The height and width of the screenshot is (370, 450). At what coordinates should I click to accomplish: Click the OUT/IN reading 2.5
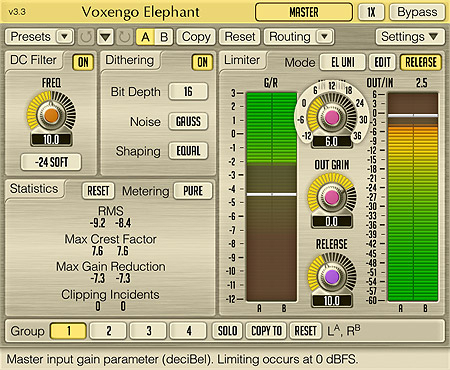(x=421, y=83)
